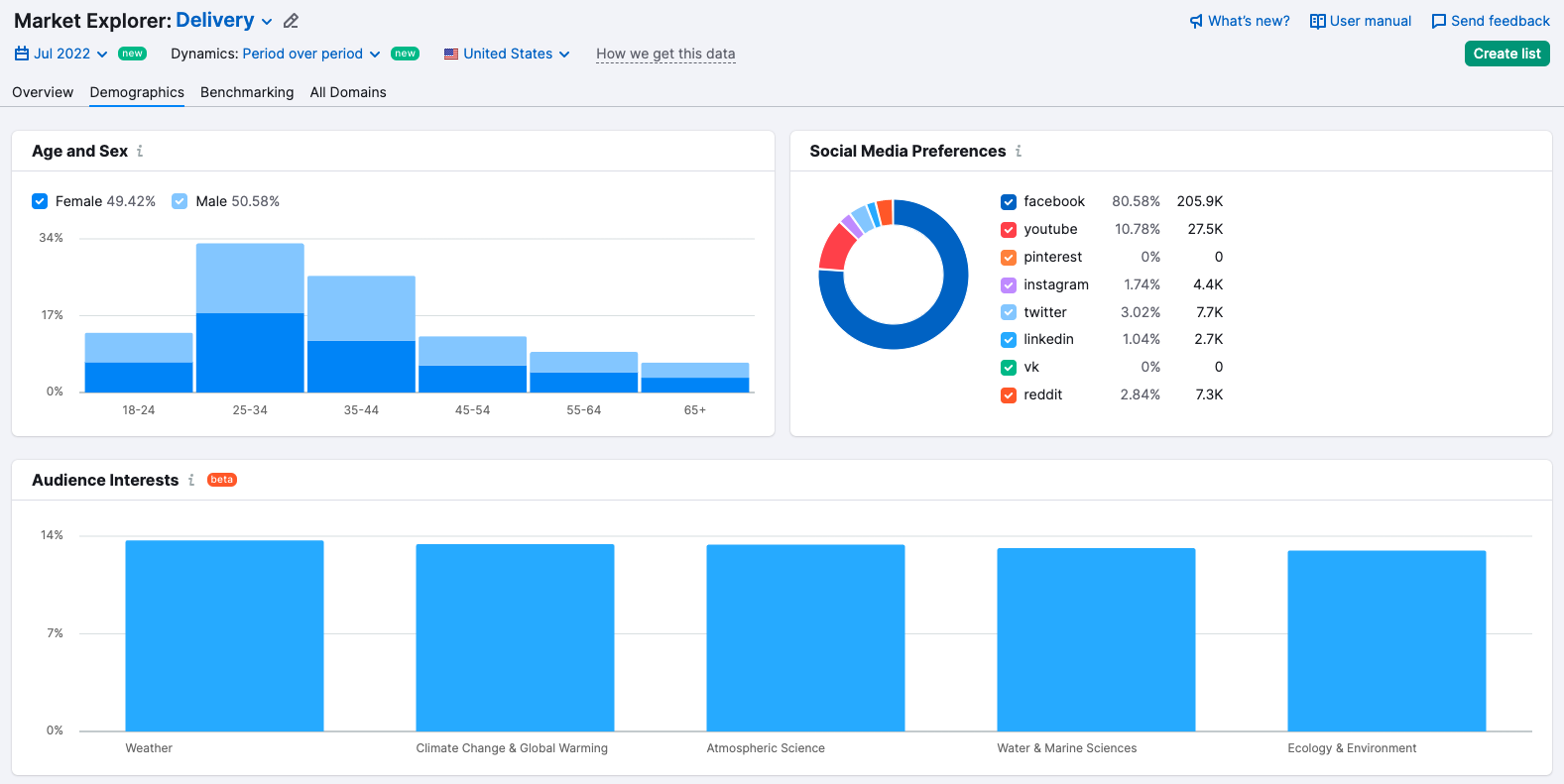Open info tooltip for Social Media Preferences
The image size is (1564, 784).
pos(1019,151)
